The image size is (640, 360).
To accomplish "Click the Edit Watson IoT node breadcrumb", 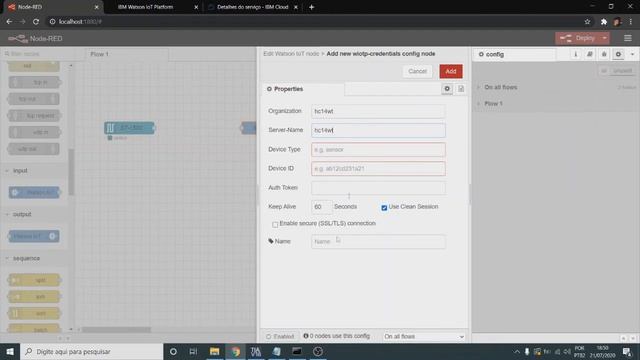I will [x=291, y=54].
